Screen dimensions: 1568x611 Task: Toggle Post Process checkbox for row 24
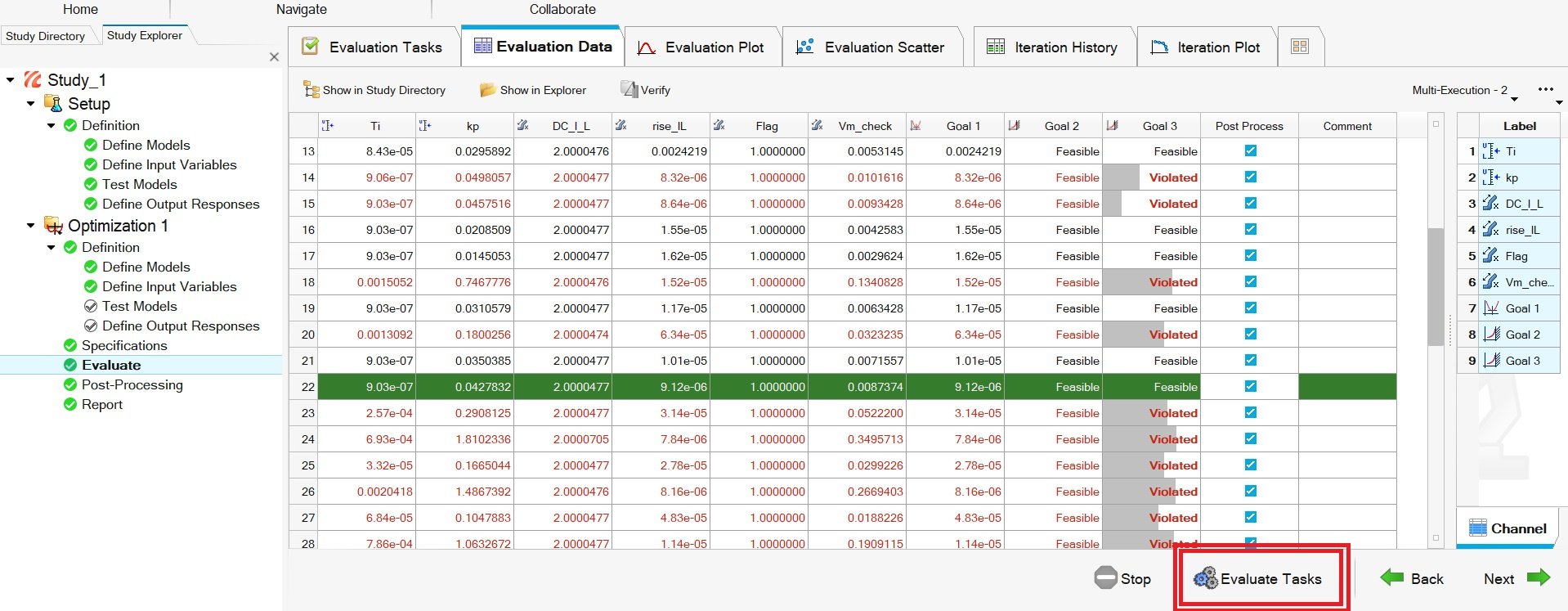click(1251, 438)
